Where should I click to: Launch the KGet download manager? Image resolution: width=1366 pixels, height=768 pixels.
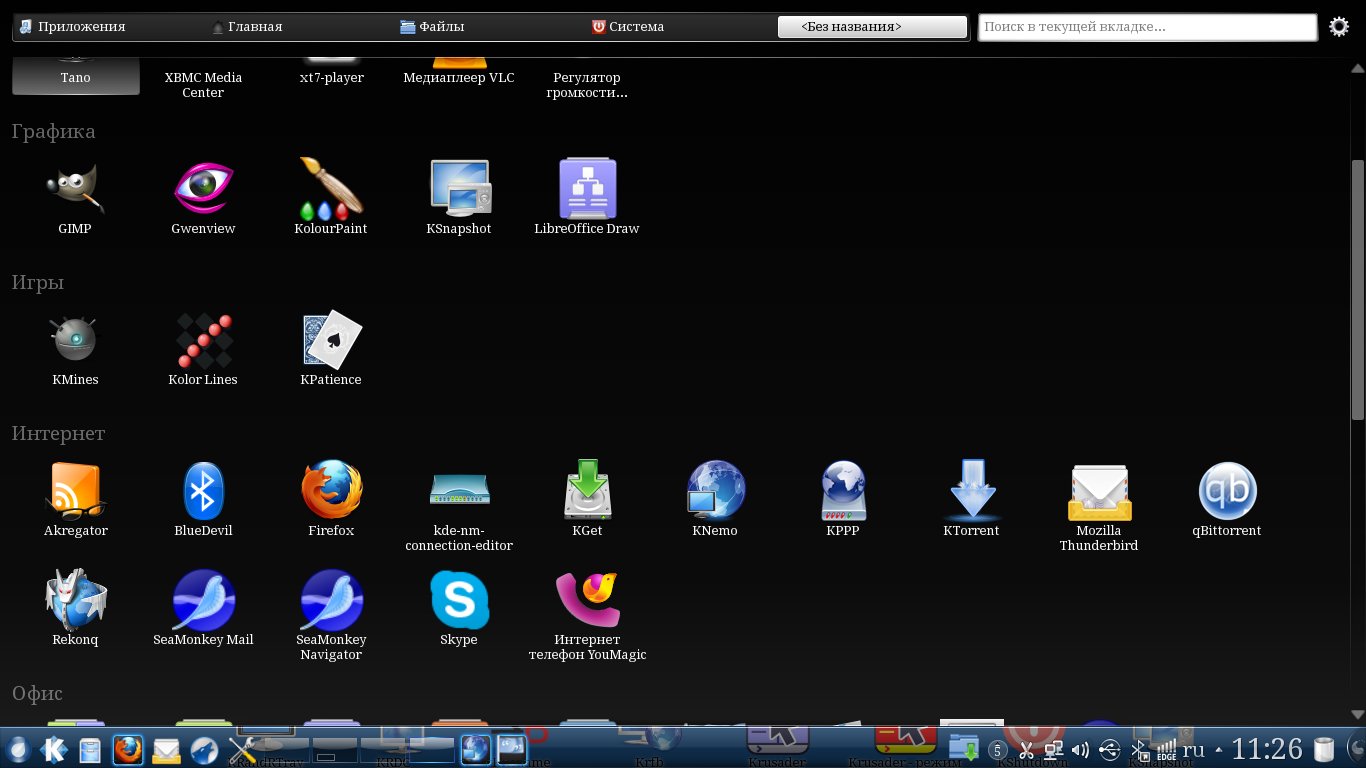click(587, 500)
